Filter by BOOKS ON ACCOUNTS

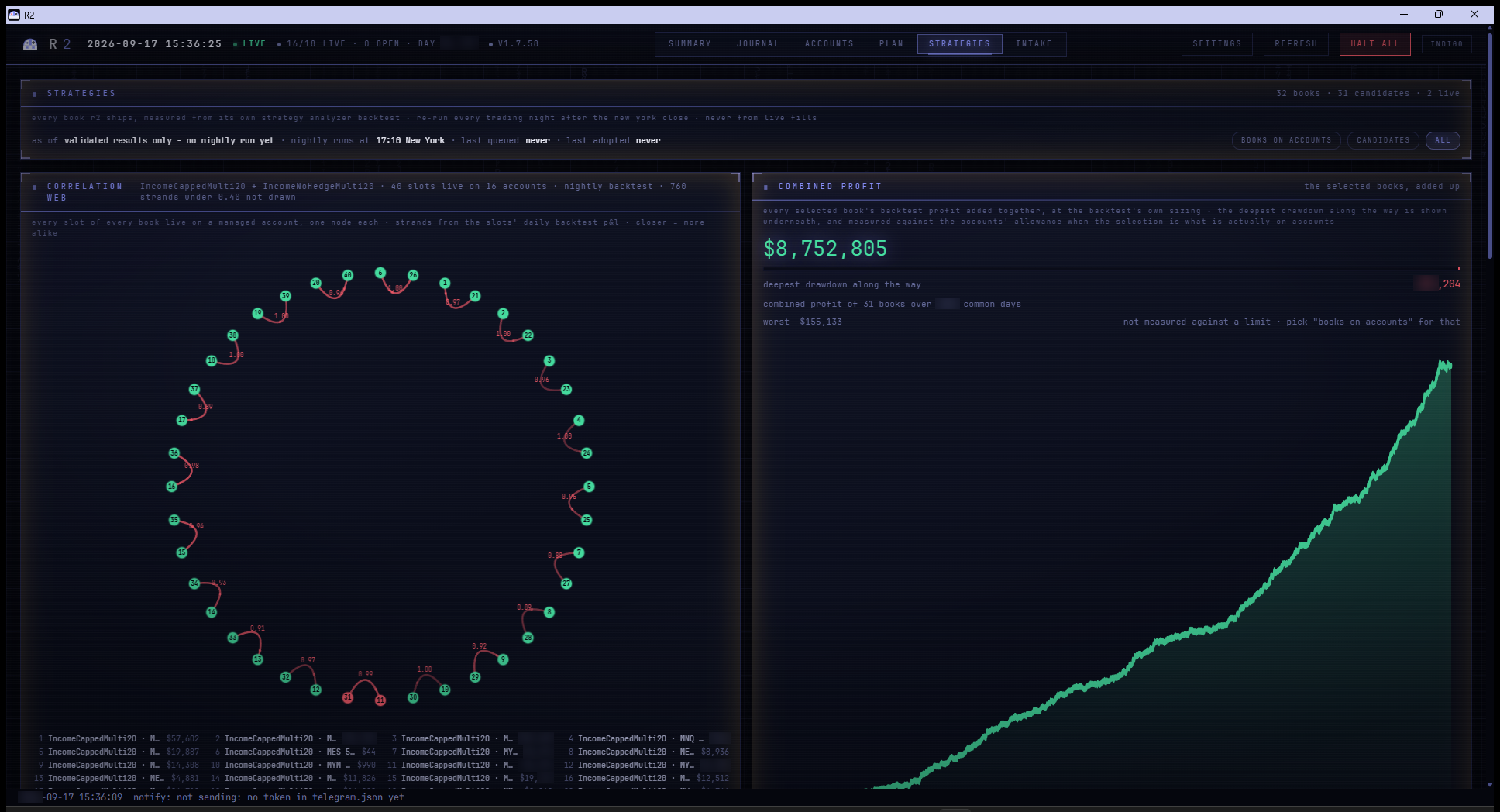[x=1286, y=140]
